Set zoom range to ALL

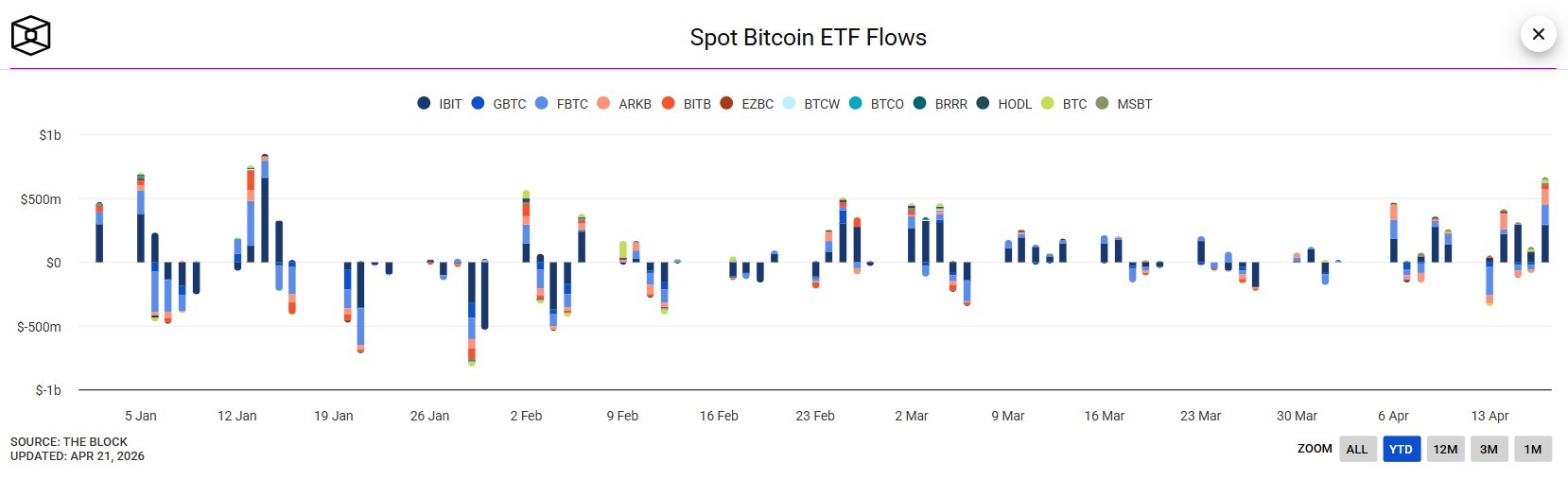[1357, 449]
